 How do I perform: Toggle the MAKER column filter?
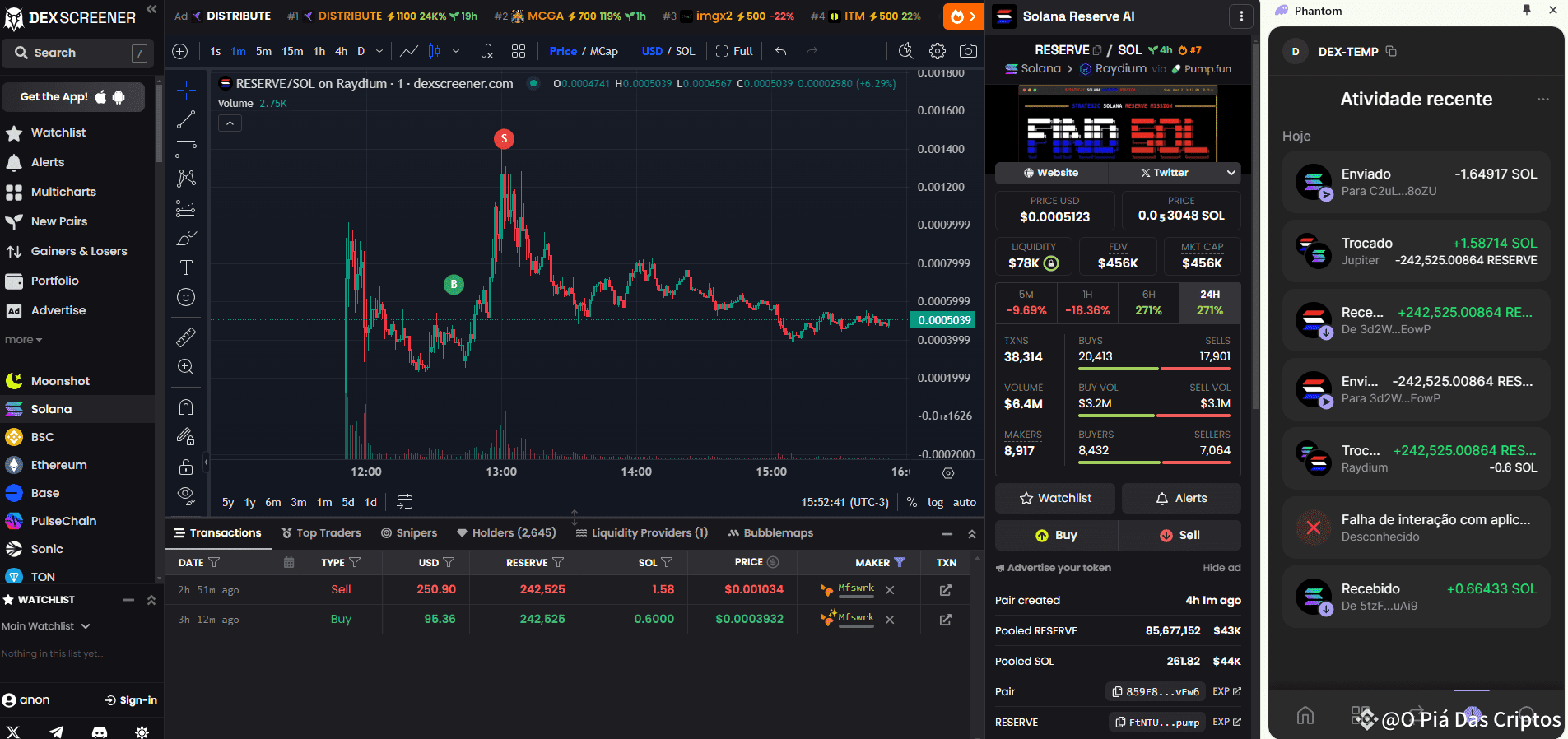pos(900,562)
